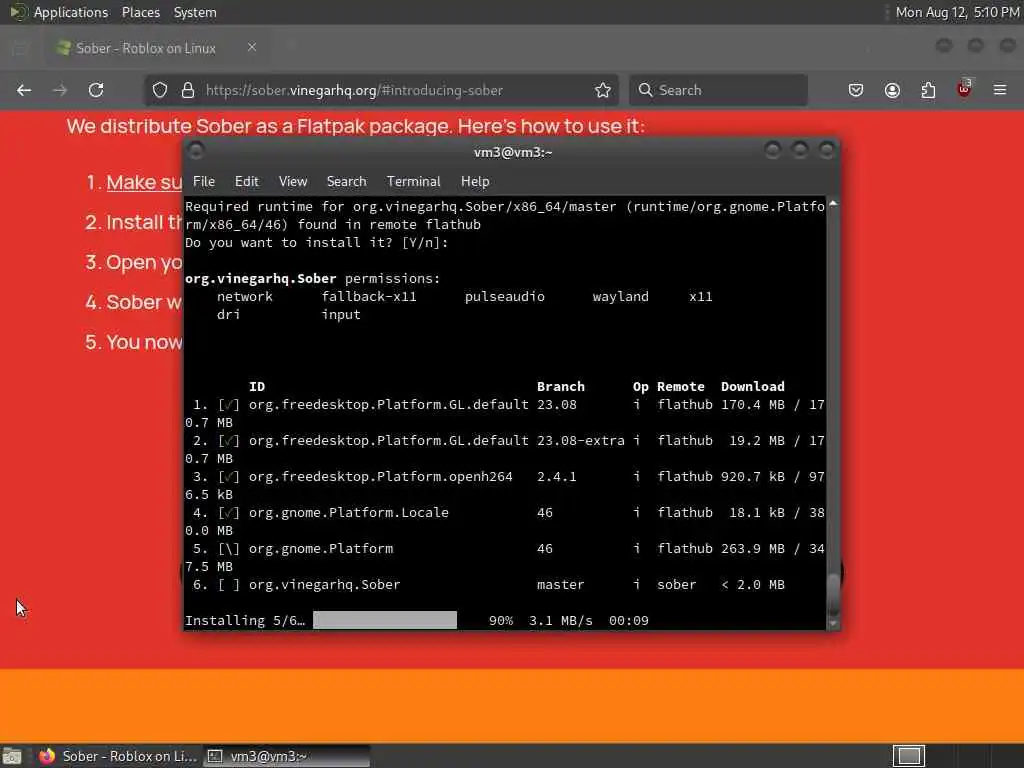Click the 'Make su' link in step 1
Screen dimensions: 1024x768
[144, 182]
